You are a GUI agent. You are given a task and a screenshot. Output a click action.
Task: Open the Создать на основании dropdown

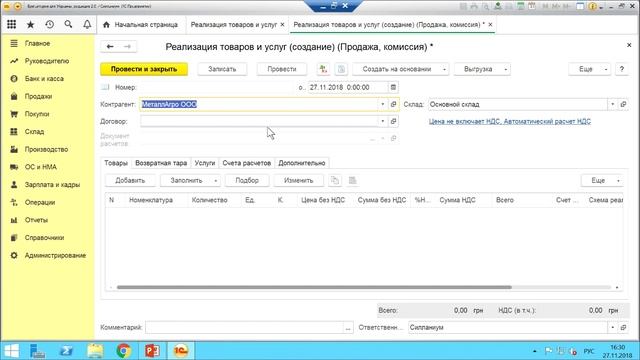[400, 69]
